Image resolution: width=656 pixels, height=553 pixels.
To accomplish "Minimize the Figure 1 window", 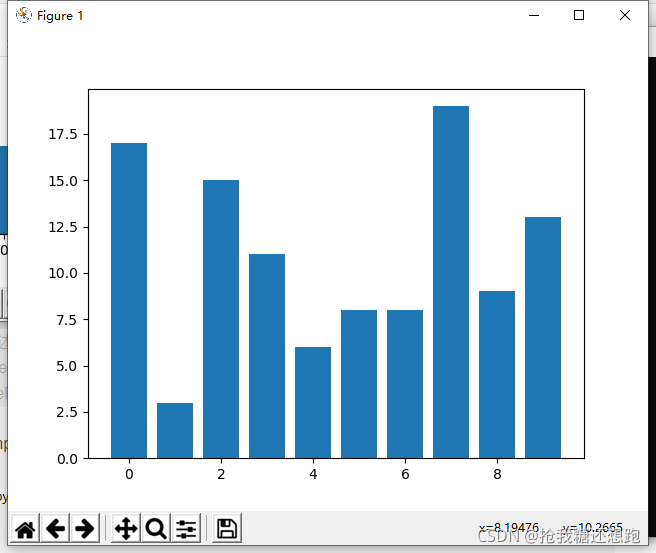I will [x=534, y=15].
